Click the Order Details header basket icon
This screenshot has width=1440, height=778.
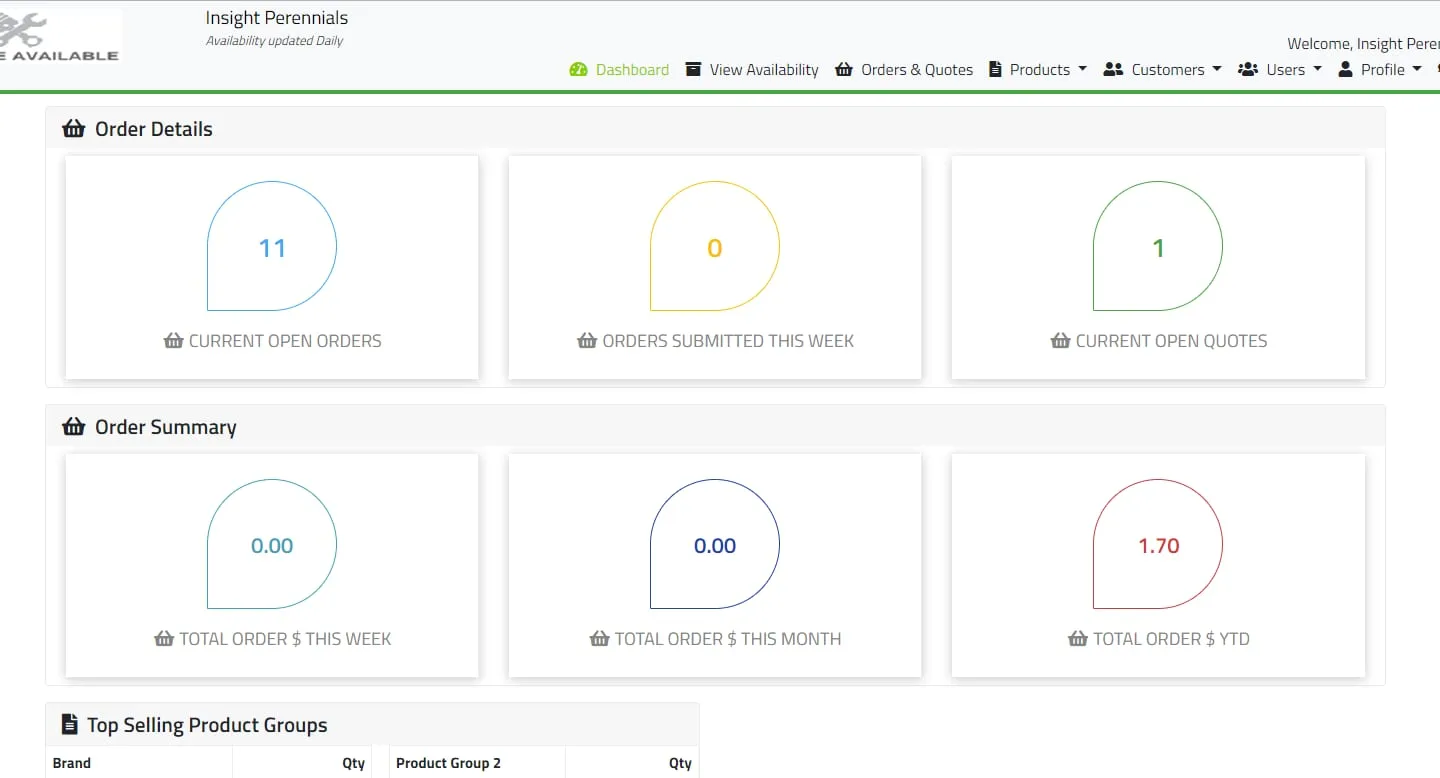point(74,129)
